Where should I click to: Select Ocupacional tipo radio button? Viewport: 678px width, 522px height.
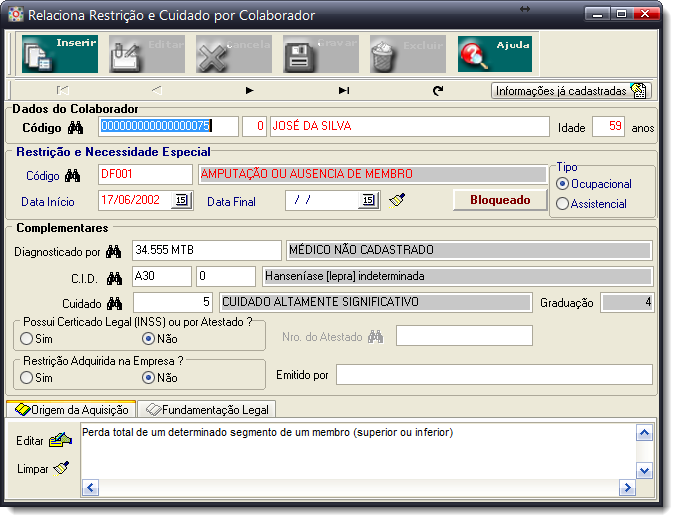pyautogui.click(x=562, y=184)
